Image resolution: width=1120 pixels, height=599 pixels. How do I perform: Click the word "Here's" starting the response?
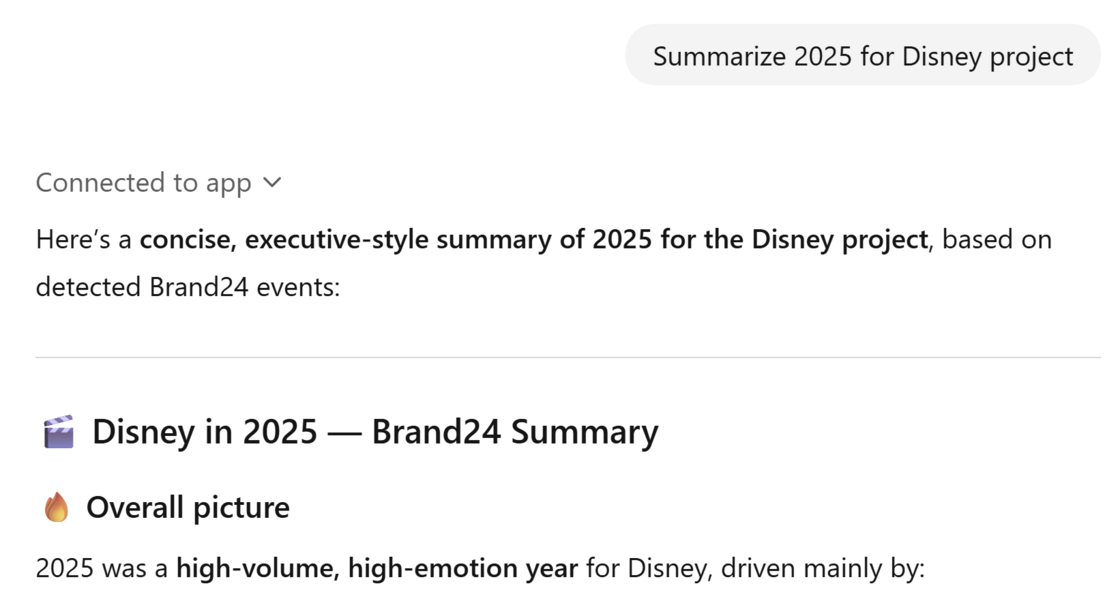70,240
